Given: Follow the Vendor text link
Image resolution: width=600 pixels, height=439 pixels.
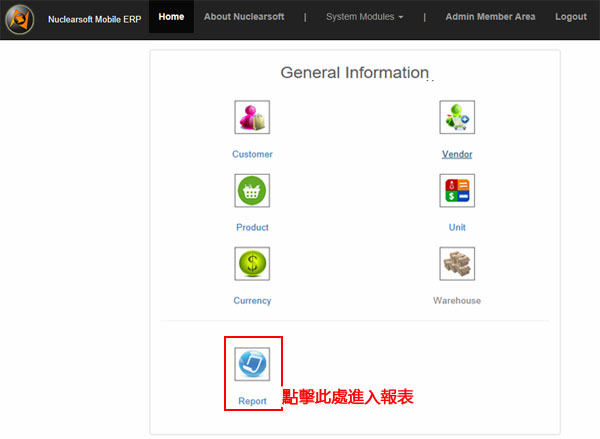Looking at the screenshot, I should point(457,154).
